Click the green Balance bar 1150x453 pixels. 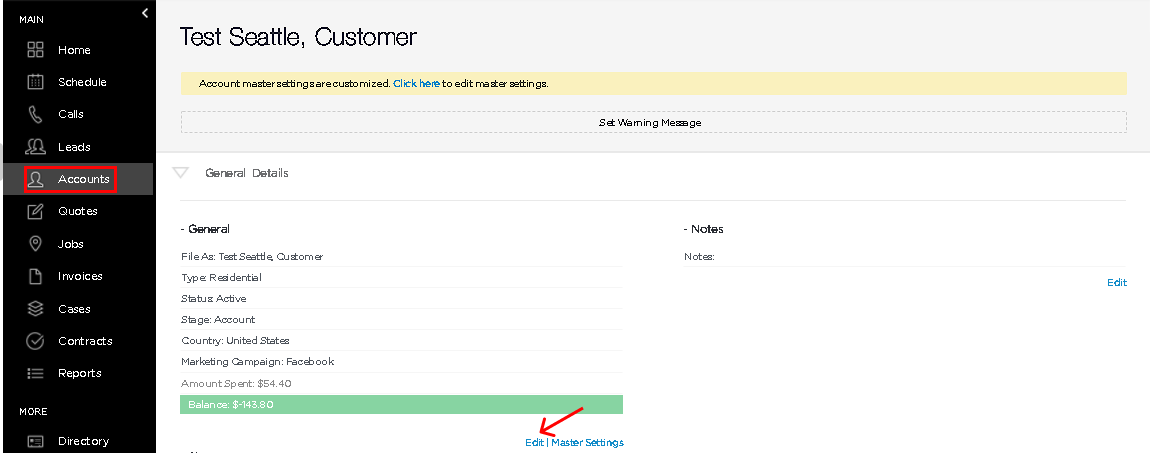[401, 405]
